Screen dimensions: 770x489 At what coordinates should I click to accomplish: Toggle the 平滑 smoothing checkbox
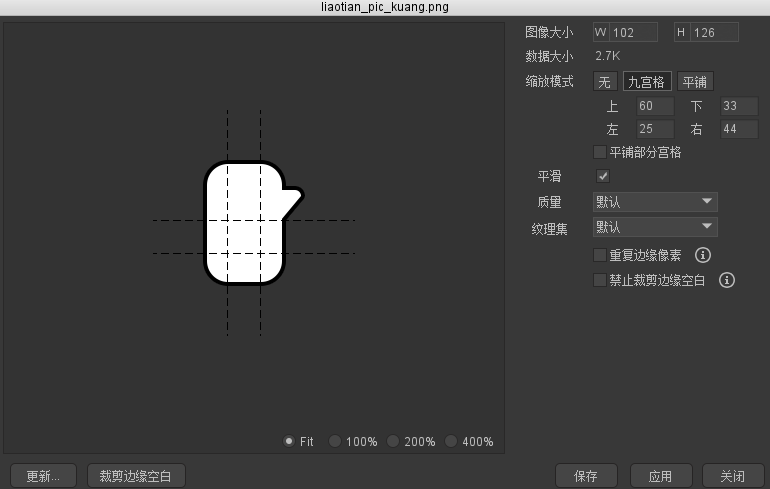(x=603, y=176)
